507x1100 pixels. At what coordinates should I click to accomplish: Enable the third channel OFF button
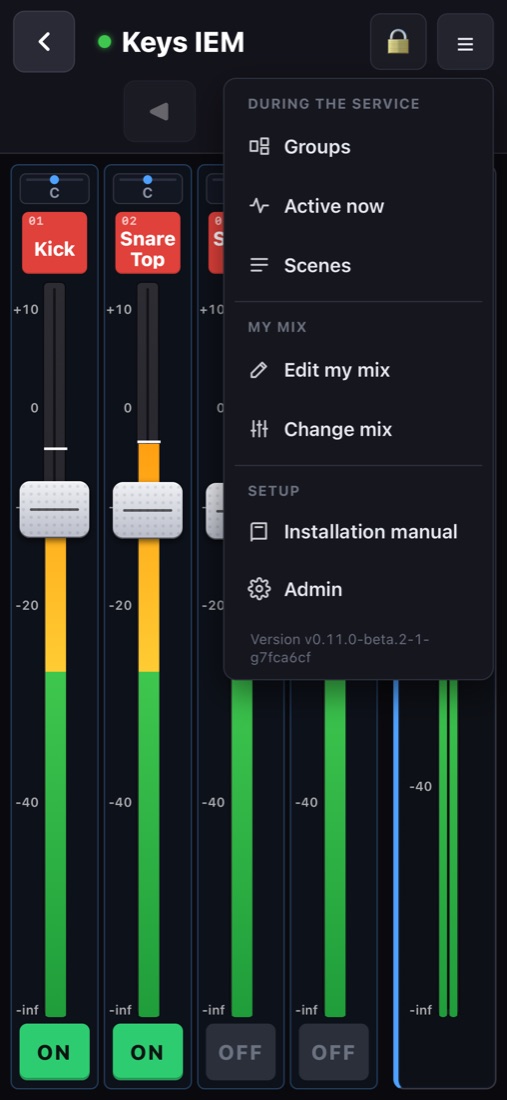(241, 1052)
